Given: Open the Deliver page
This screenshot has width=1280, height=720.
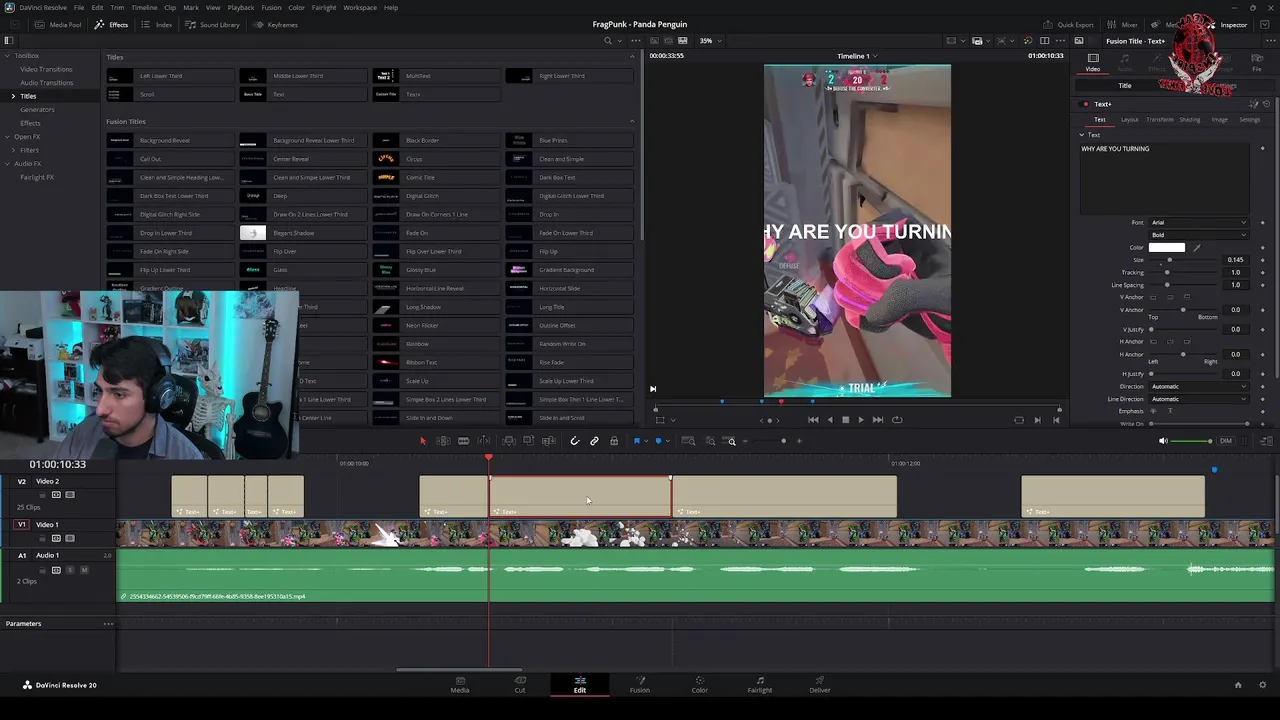Looking at the screenshot, I should point(820,684).
